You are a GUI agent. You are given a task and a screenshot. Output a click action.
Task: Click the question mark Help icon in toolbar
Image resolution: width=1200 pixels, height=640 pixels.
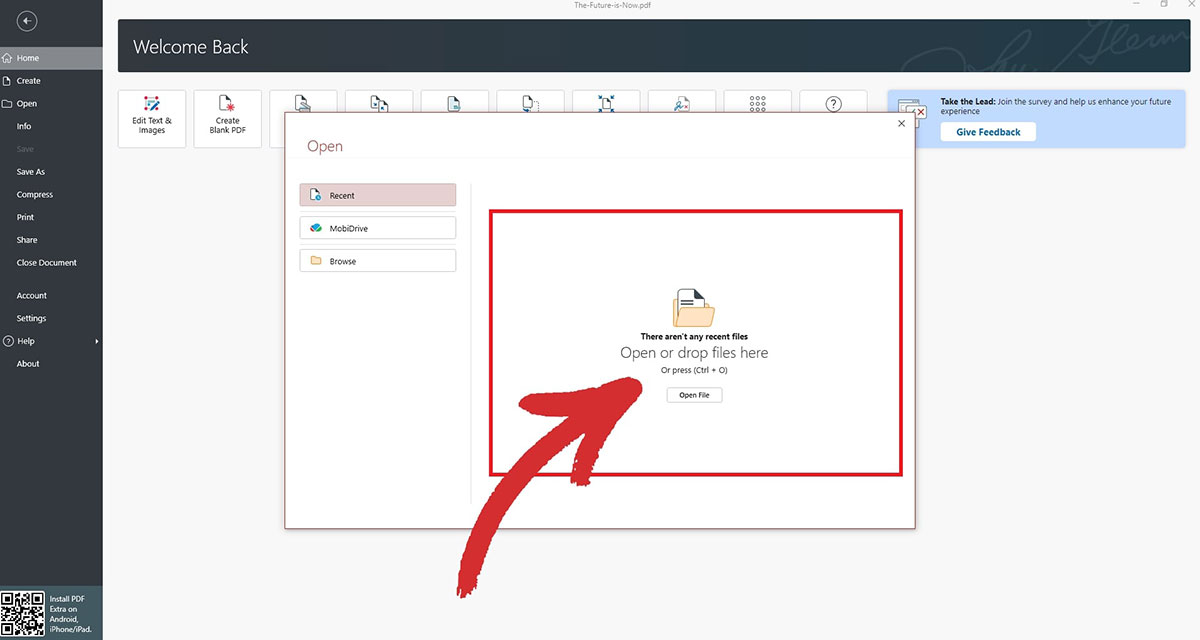833,101
